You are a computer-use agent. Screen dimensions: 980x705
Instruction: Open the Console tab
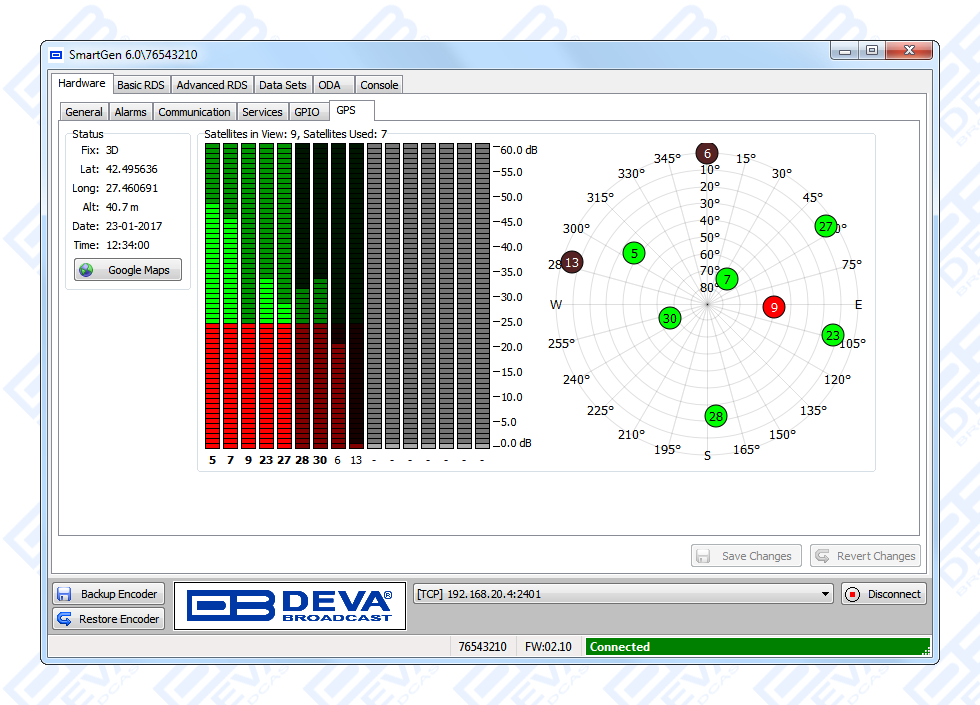[379, 85]
